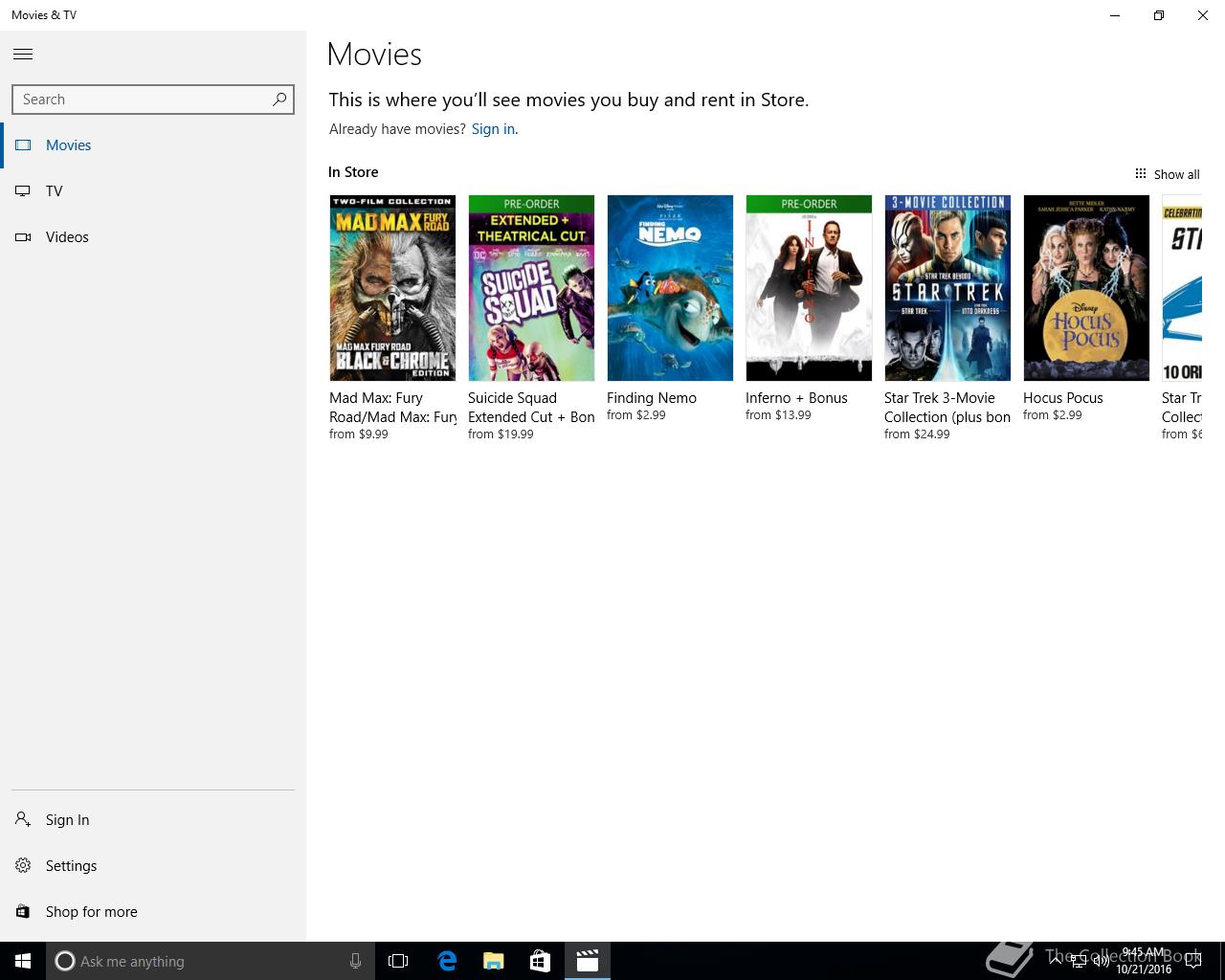The width and height of the screenshot is (1225, 980).
Task: Open the hamburger navigation menu
Action: point(23,55)
